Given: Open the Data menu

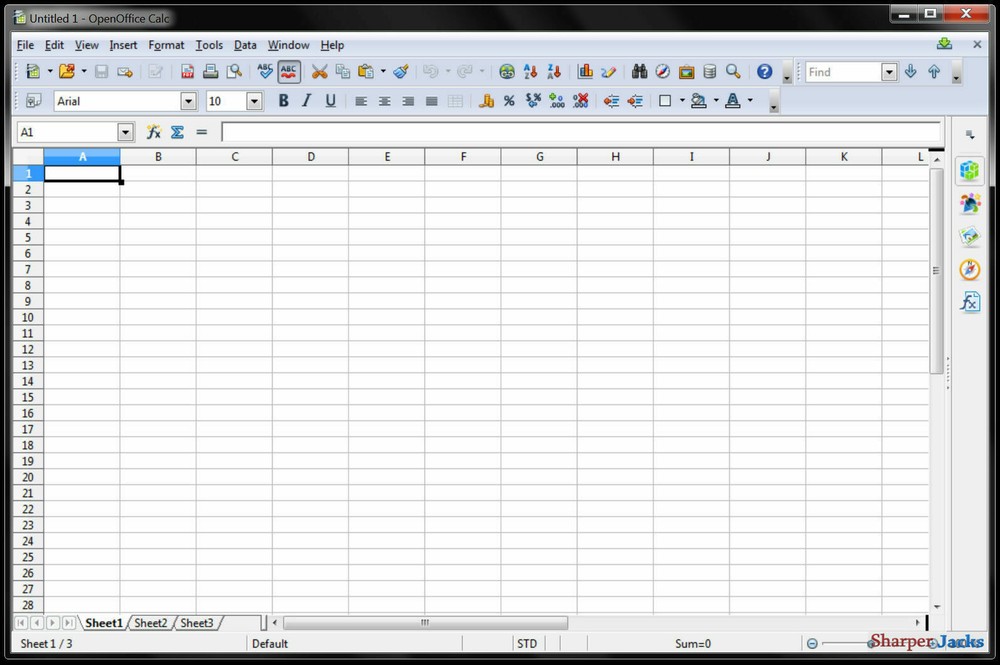Looking at the screenshot, I should coord(245,45).
